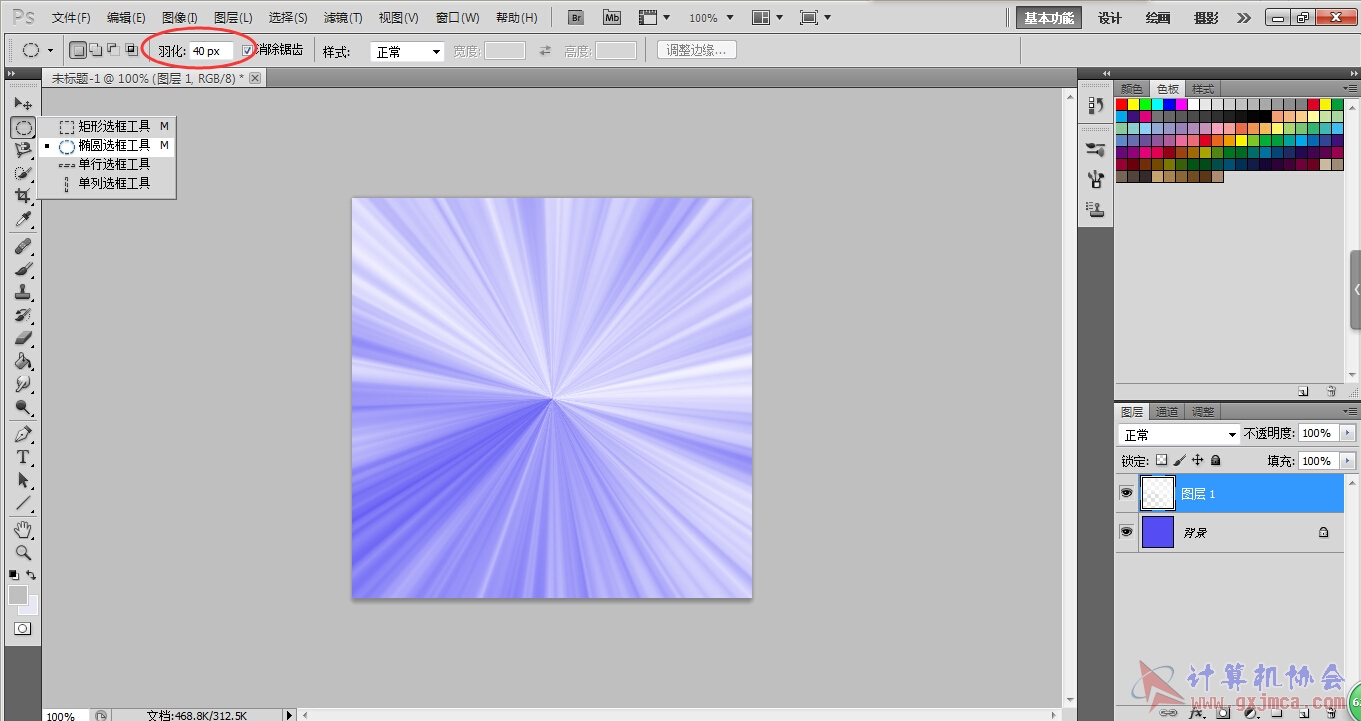Swap foreground and background colors icon
This screenshot has height=721, width=1361.
click(32, 575)
